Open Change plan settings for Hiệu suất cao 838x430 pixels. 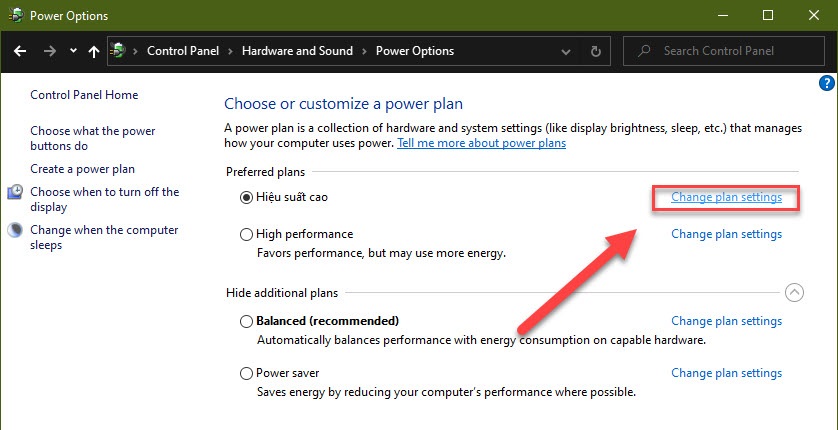click(x=726, y=197)
